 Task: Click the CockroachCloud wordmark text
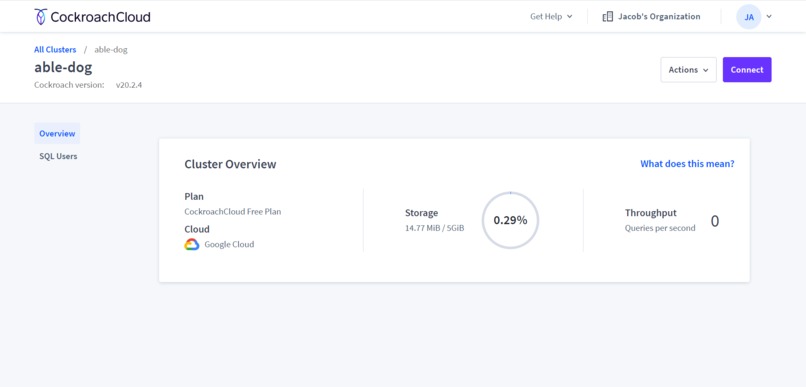(x=100, y=17)
